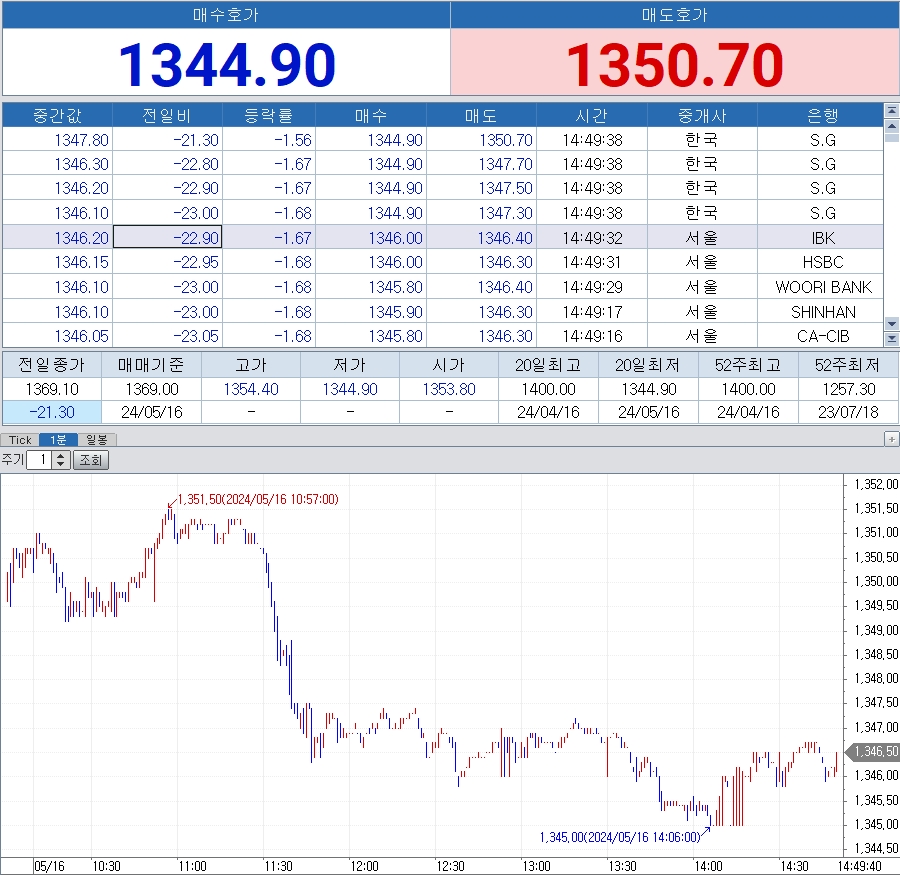Viewport: 900px width, 875px height.
Task: Click the plus icon above the chart
Action: pyautogui.click(x=891, y=439)
